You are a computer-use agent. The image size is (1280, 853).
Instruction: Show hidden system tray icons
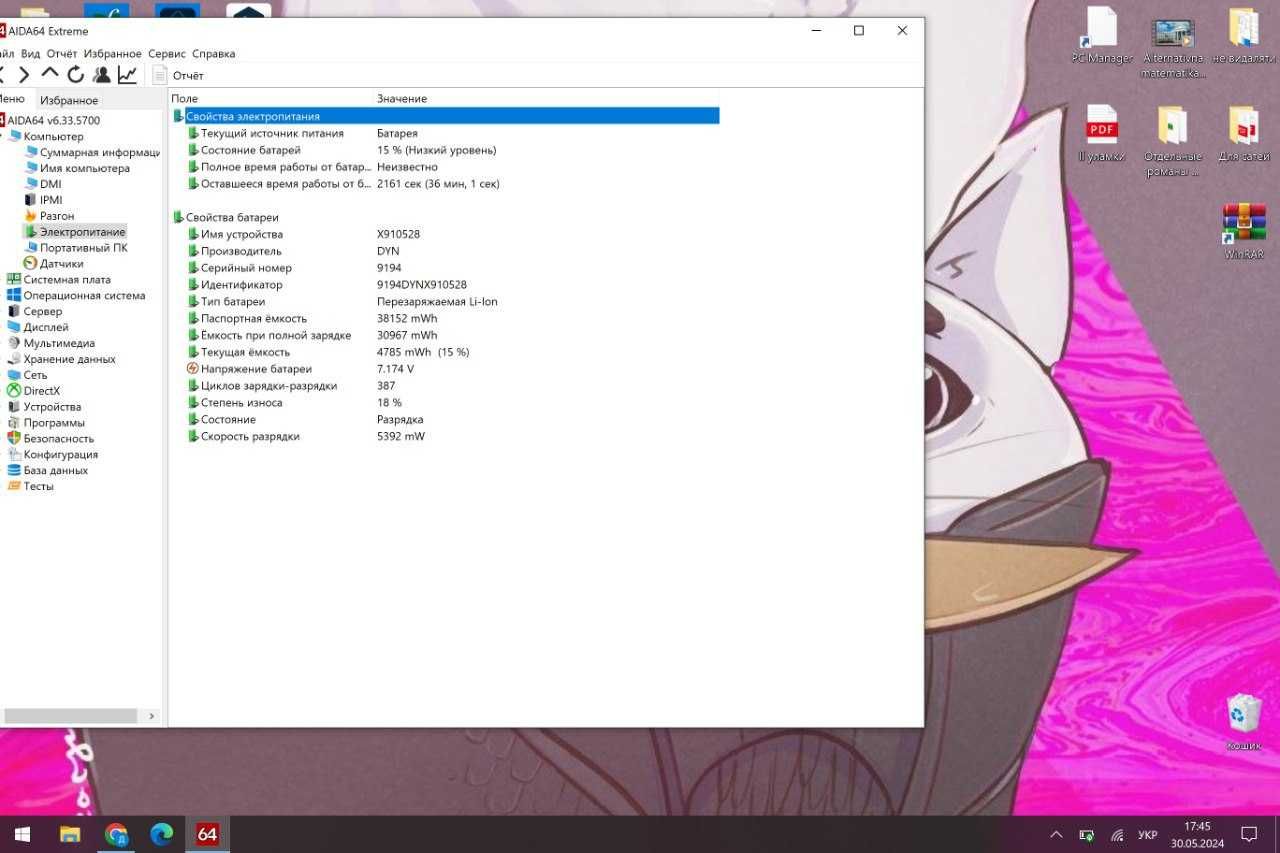click(x=1056, y=835)
